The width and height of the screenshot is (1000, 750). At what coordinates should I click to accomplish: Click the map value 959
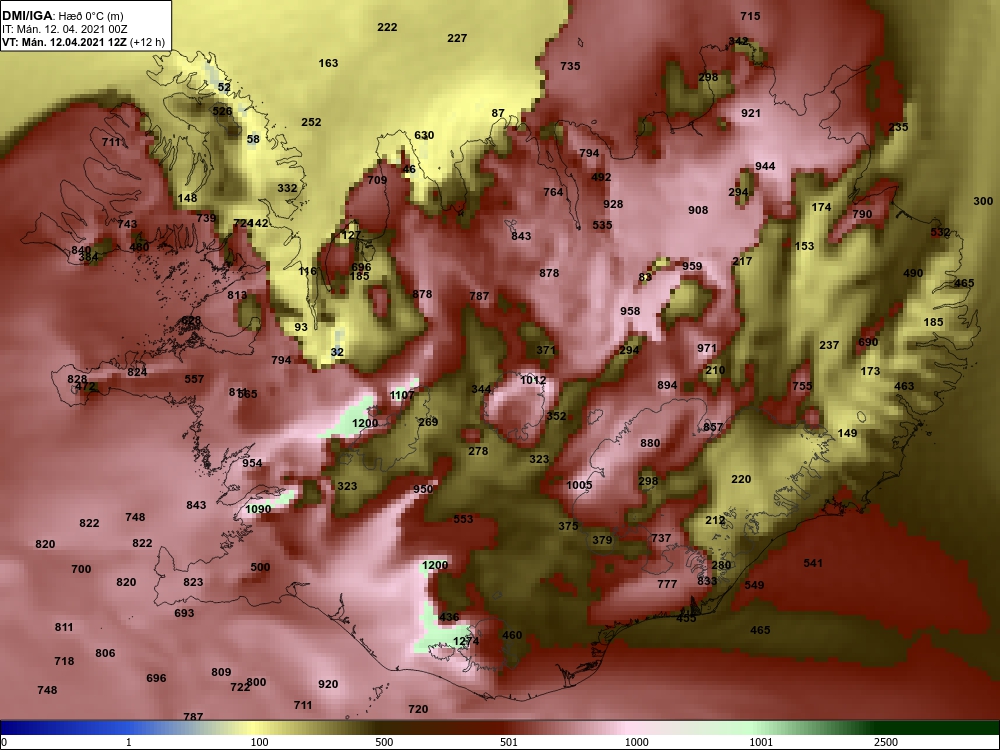tap(692, 266)
